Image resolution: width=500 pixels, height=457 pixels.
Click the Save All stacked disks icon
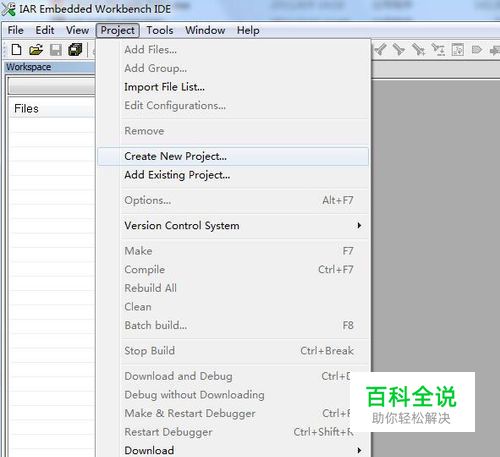click(75, 50)
